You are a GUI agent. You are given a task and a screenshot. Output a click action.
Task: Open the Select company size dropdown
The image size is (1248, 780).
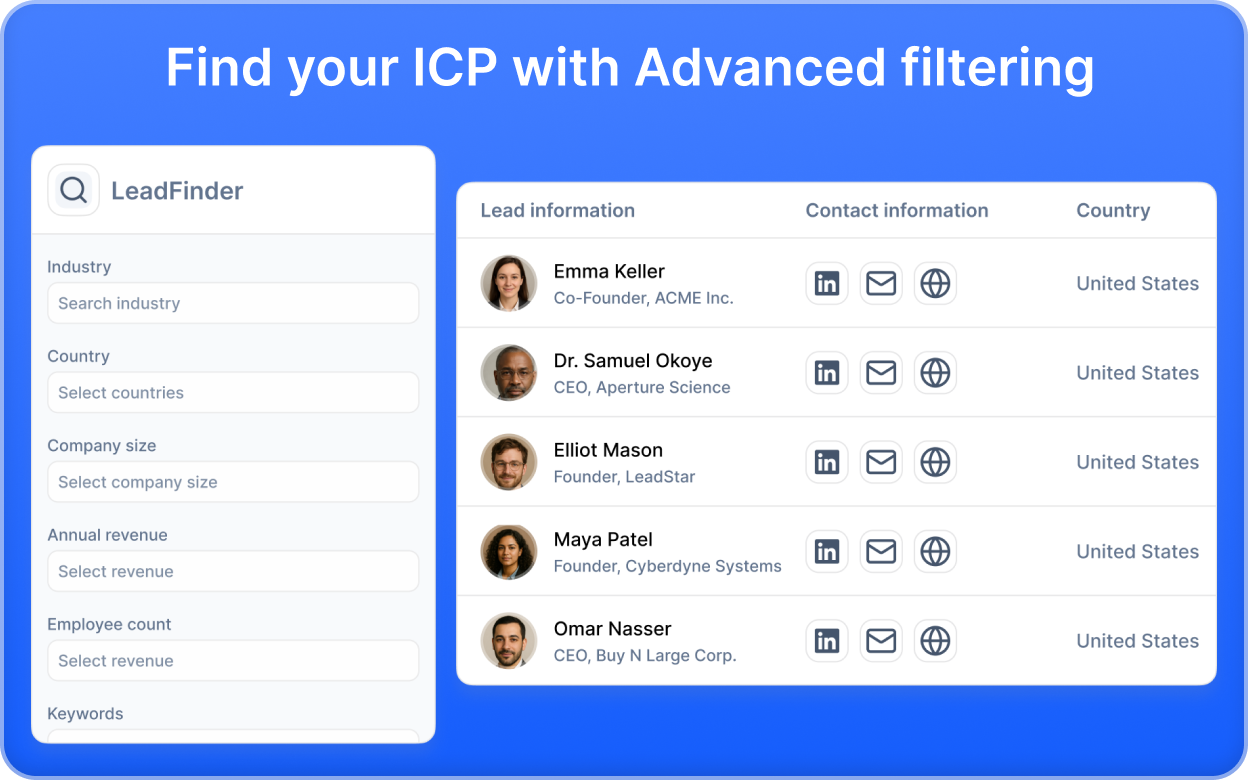coord(233,481)
